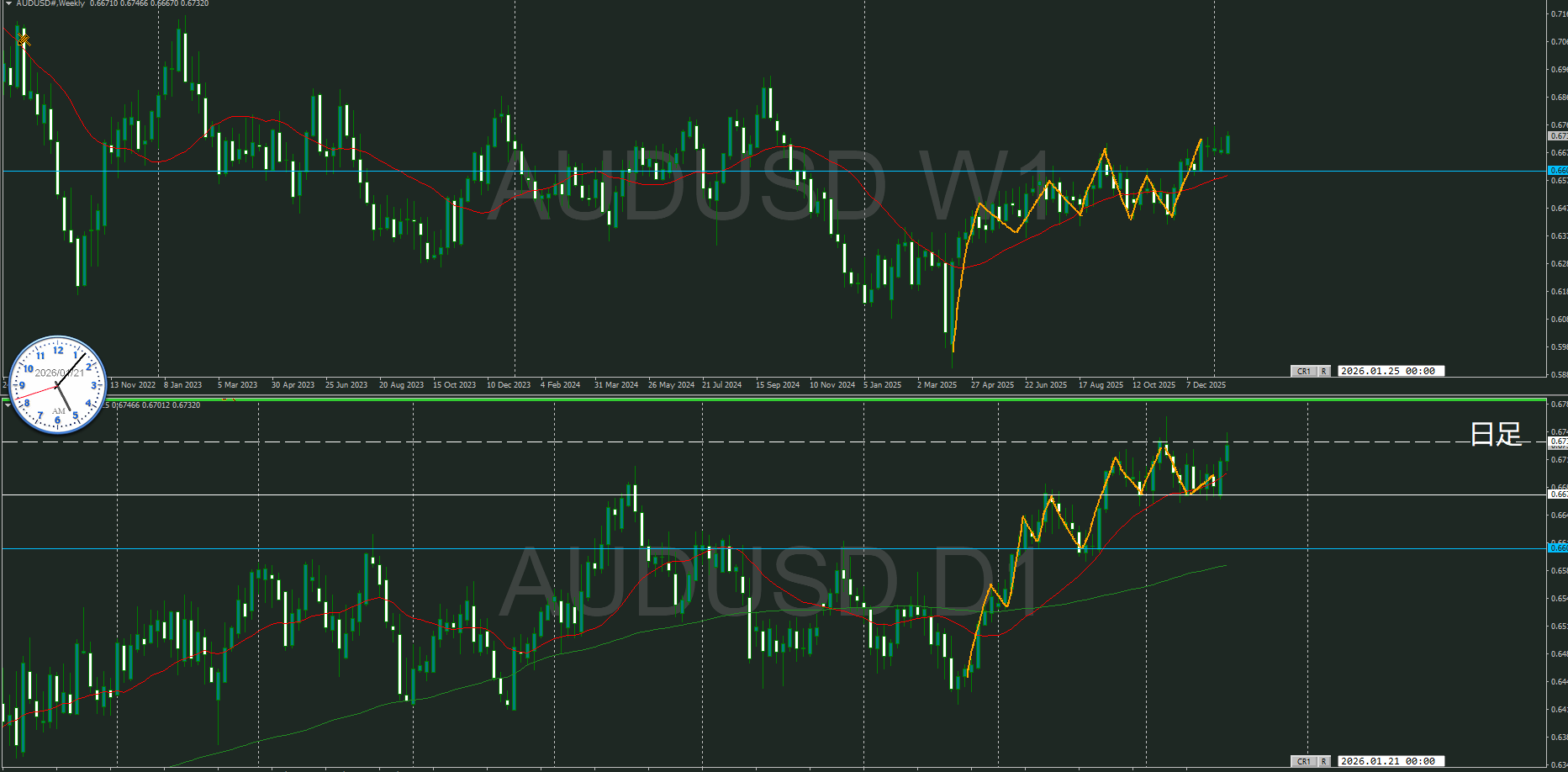Click the 8 Jan 2023 time axis label

tap(182, 385)
